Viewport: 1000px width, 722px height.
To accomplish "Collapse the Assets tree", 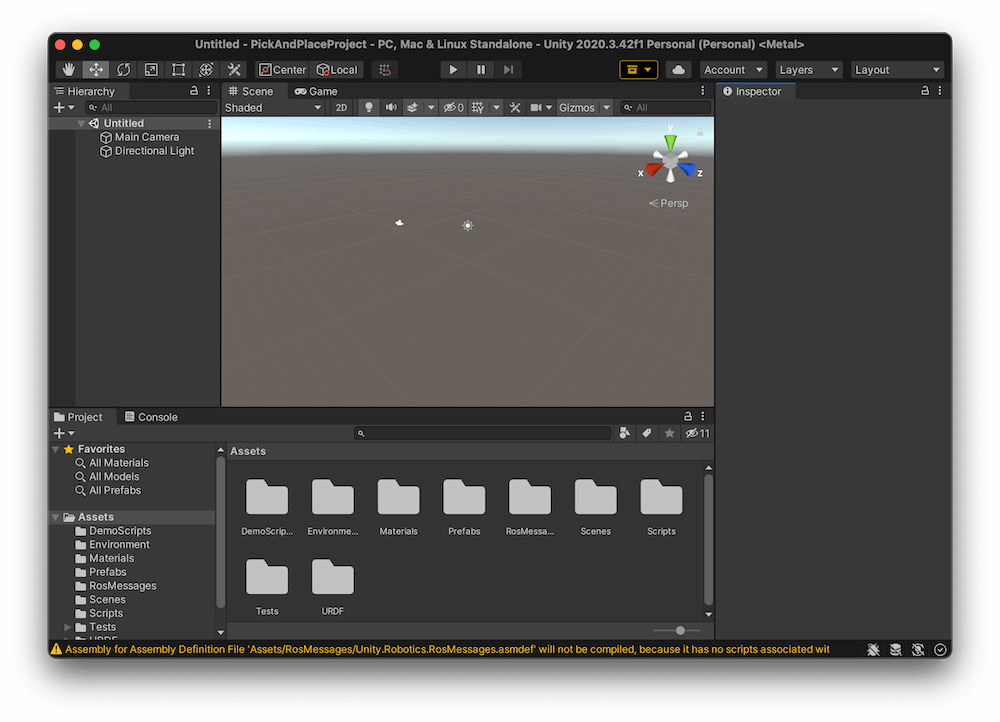I will tap(55, 517).
